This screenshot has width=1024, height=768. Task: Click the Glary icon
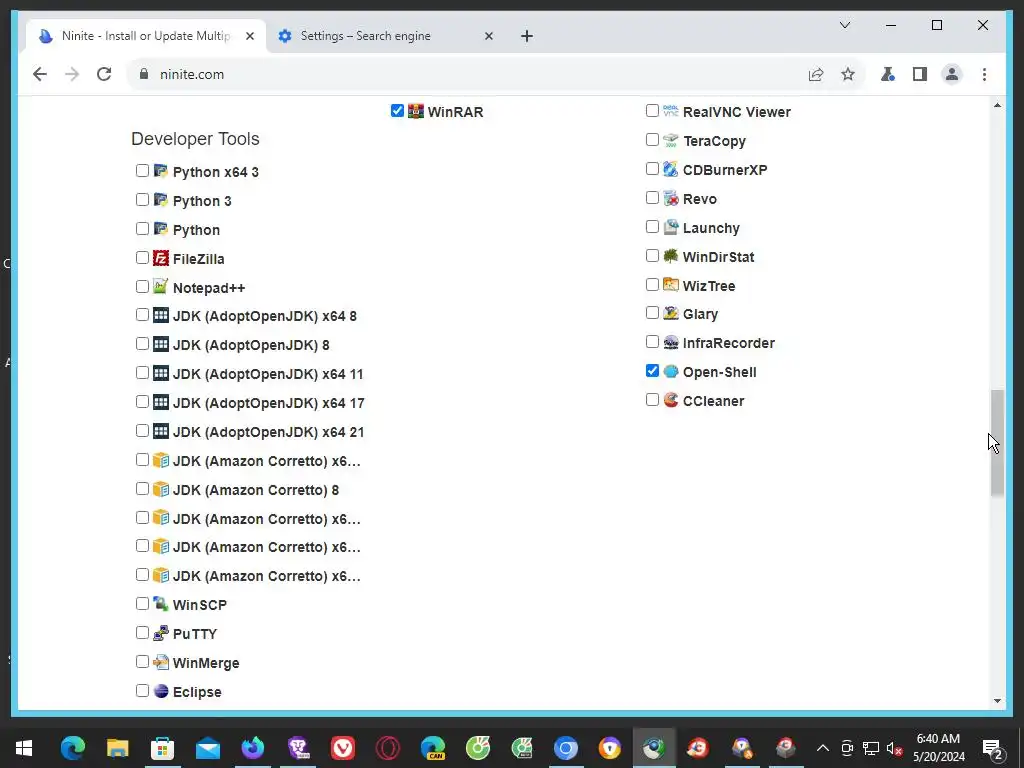[x=671, y=313]
